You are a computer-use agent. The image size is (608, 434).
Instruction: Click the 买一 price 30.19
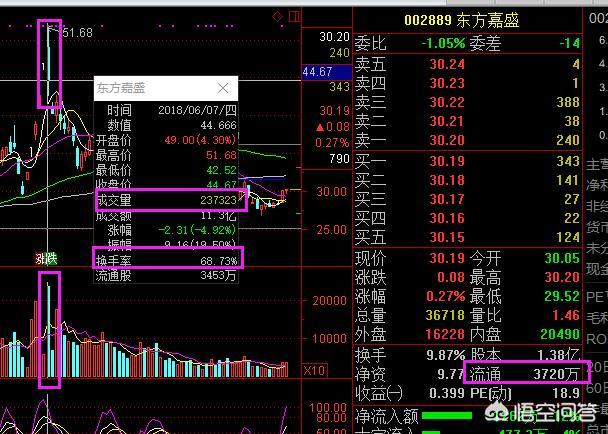(x=447, y=161)
